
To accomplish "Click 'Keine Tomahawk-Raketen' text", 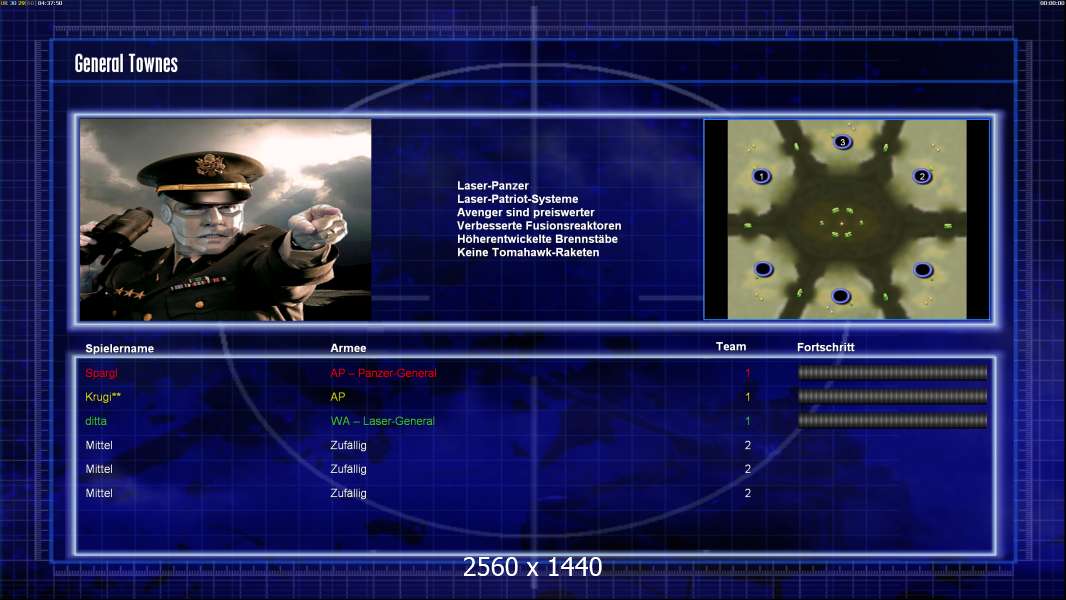I will pos(528,252).
